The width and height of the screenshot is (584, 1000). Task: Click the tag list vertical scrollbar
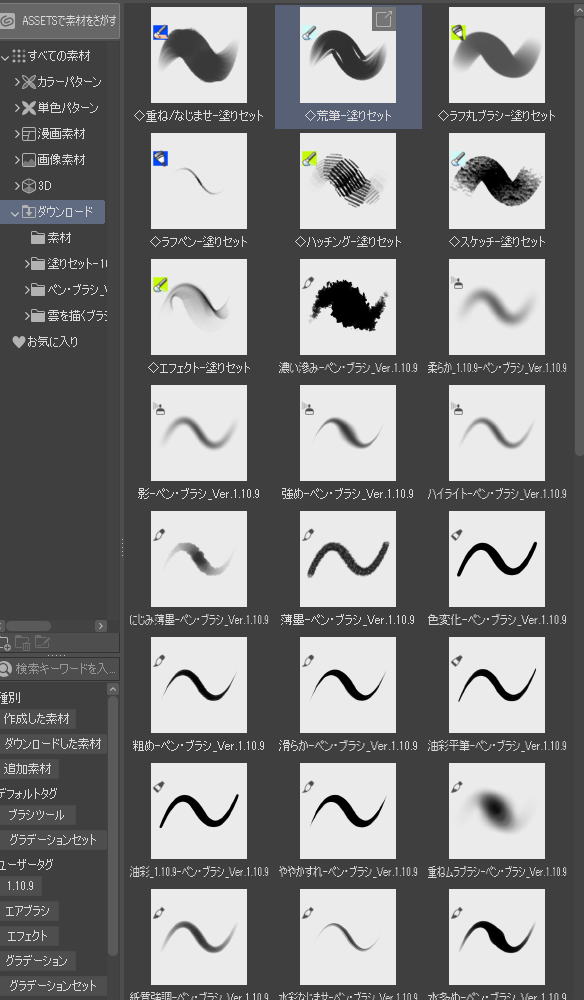[x=113, y=826]
